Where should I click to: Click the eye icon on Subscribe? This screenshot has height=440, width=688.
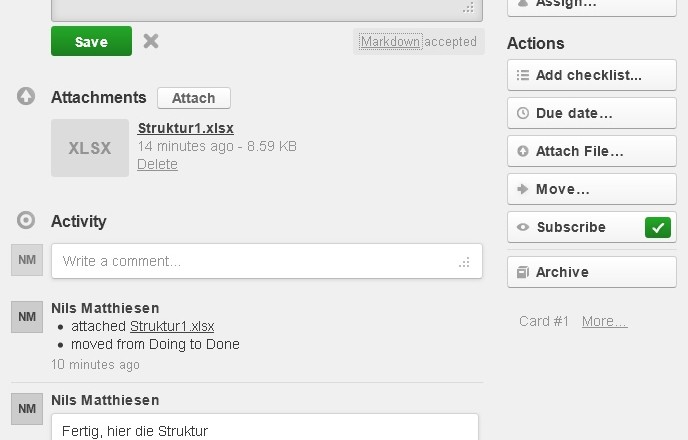(523, 227)
